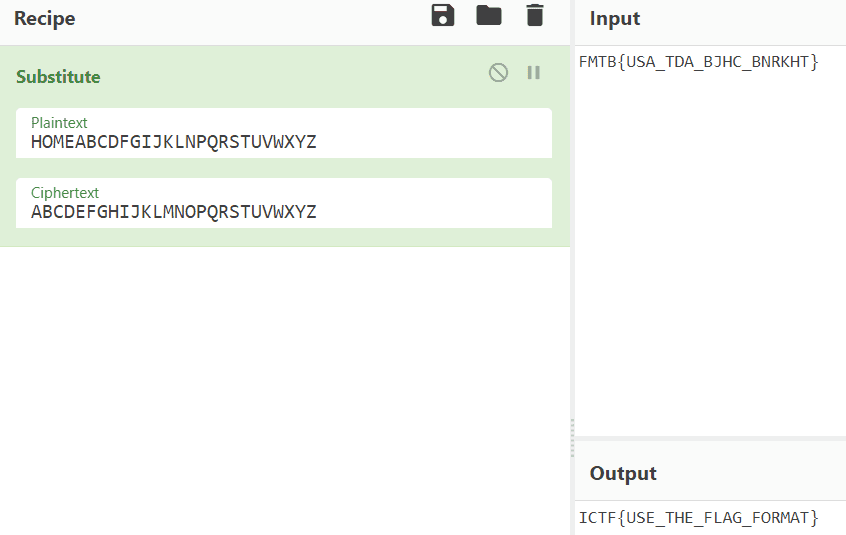
Task: Click the empty recipe area below Substitute
Action: pyautogui.click(x=284, y=390)
